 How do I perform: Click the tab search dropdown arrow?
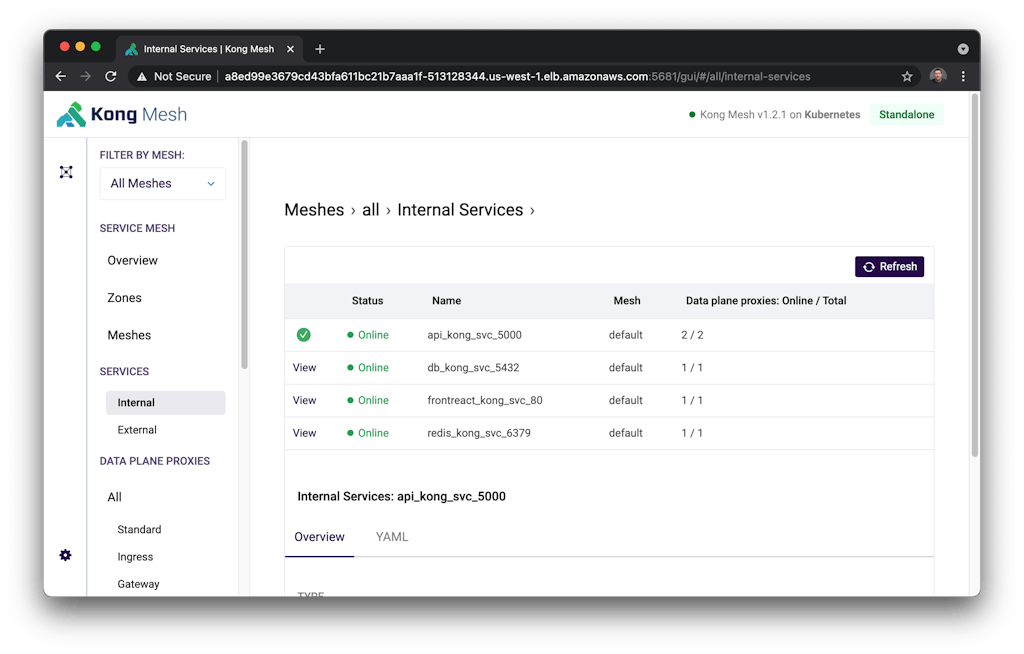pos(962,49)
